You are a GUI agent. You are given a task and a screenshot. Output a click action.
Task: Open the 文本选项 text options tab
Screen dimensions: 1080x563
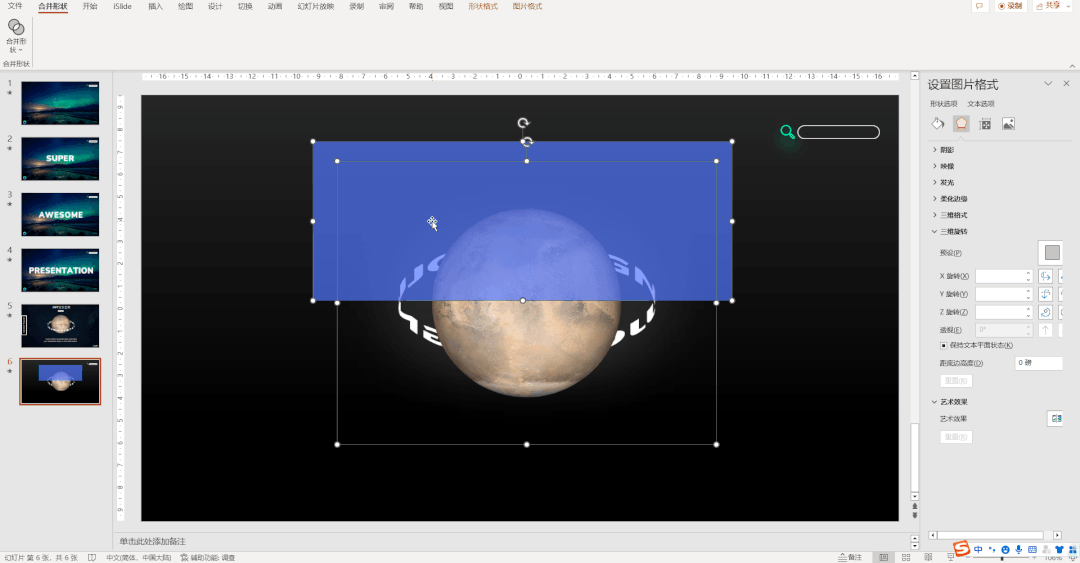click(981, 104)
